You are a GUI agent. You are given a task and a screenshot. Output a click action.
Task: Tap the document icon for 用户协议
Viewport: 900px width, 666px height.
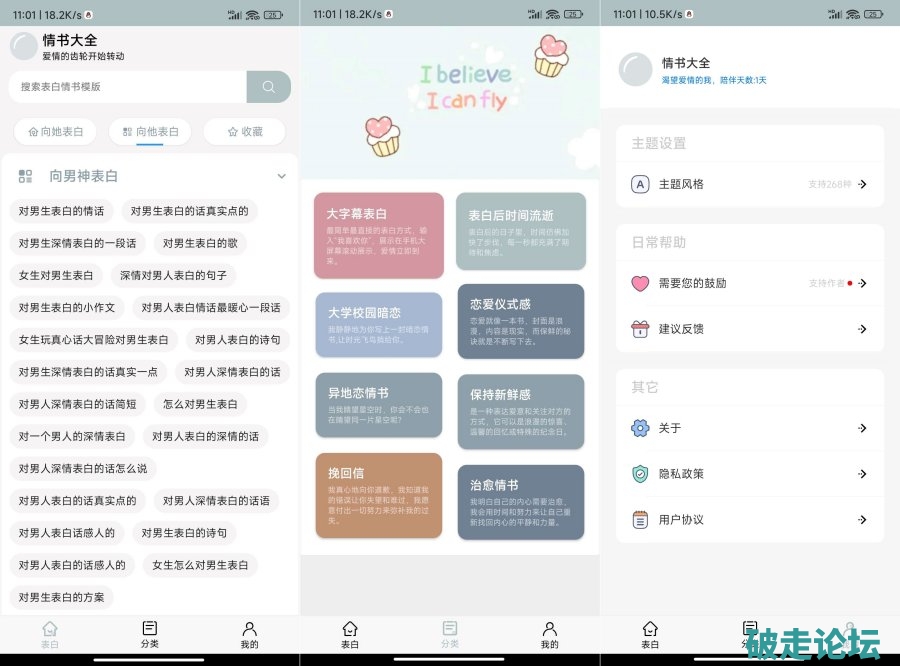640,520
